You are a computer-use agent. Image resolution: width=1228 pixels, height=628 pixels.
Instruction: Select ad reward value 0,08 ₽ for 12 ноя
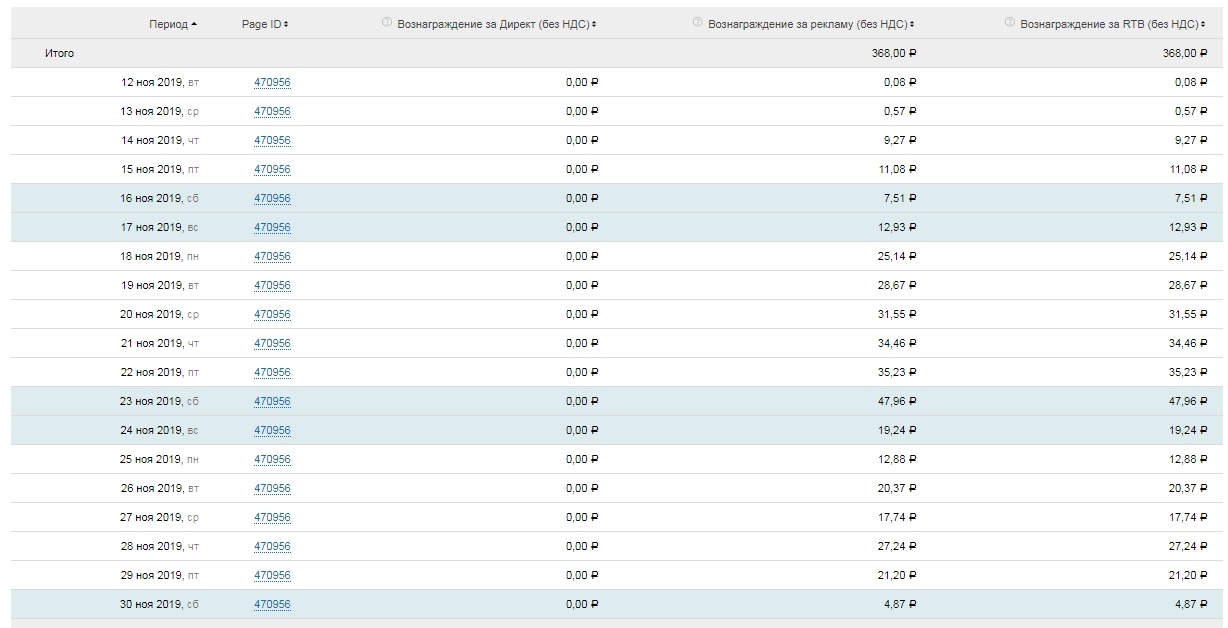point(900,82)
